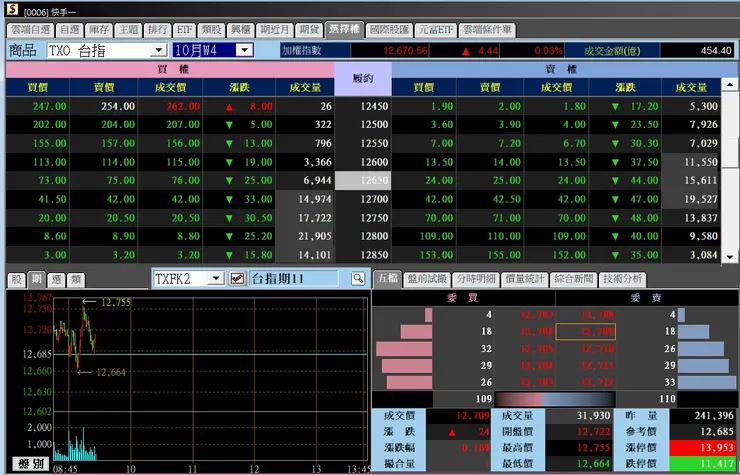
Task: Click the S application logo icon
Action: click(12, 8)
